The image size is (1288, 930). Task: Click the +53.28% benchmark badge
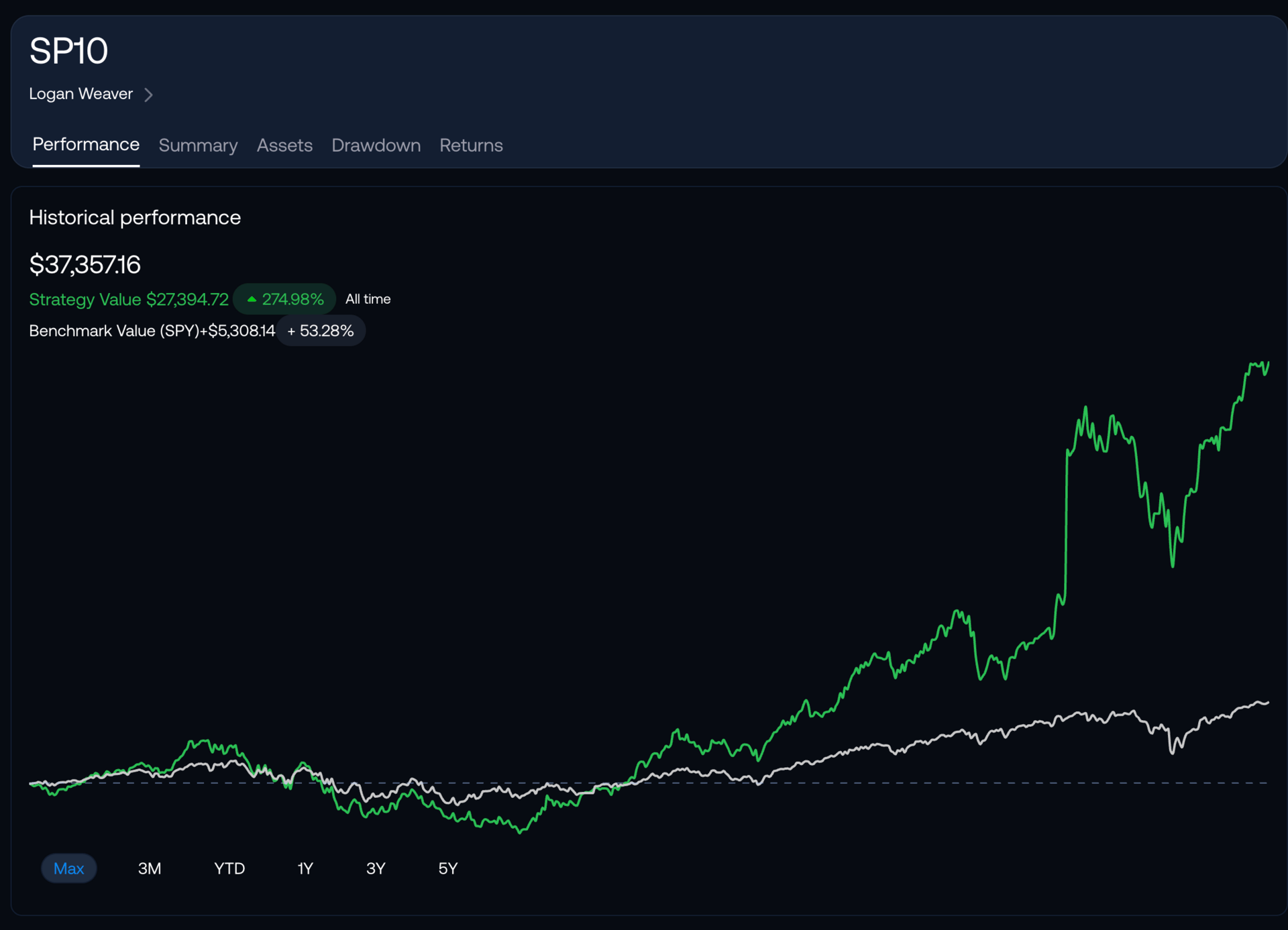click(321, 331)
